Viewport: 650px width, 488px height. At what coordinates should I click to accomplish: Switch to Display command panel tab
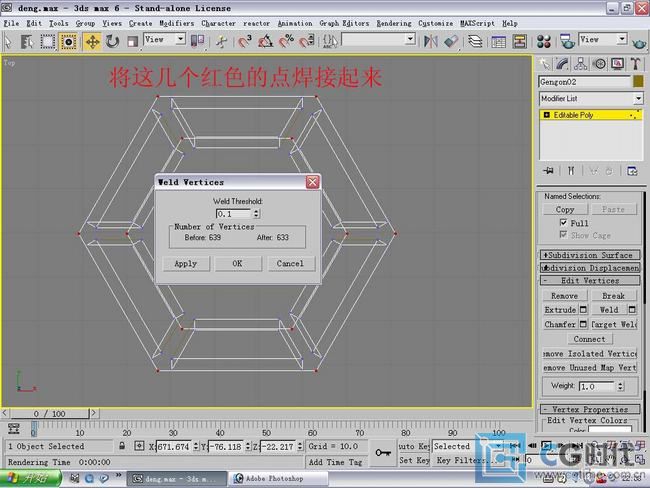(617, 64)
